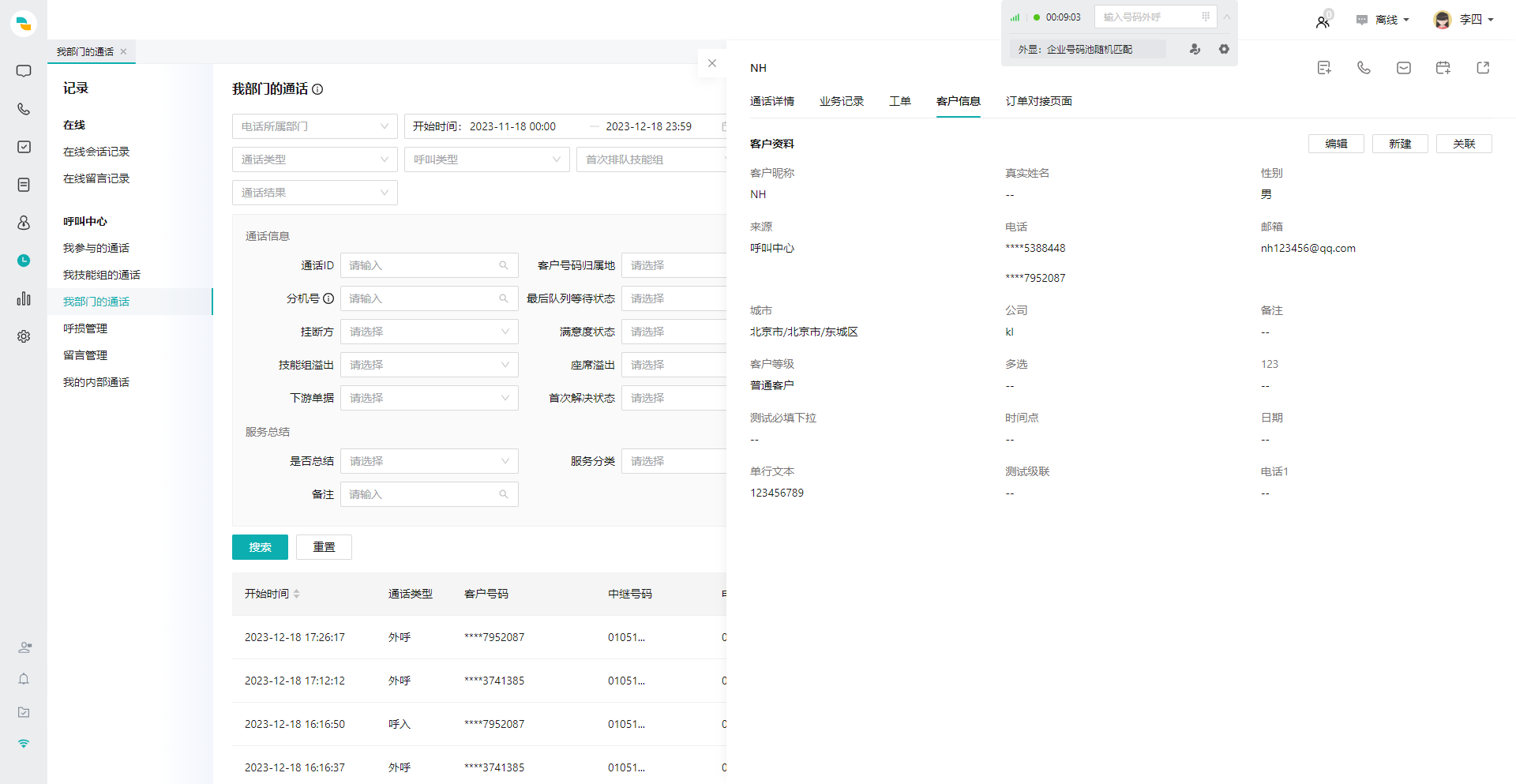Click the row dated 2023-12-18 17:12:12

coord(479,681)
